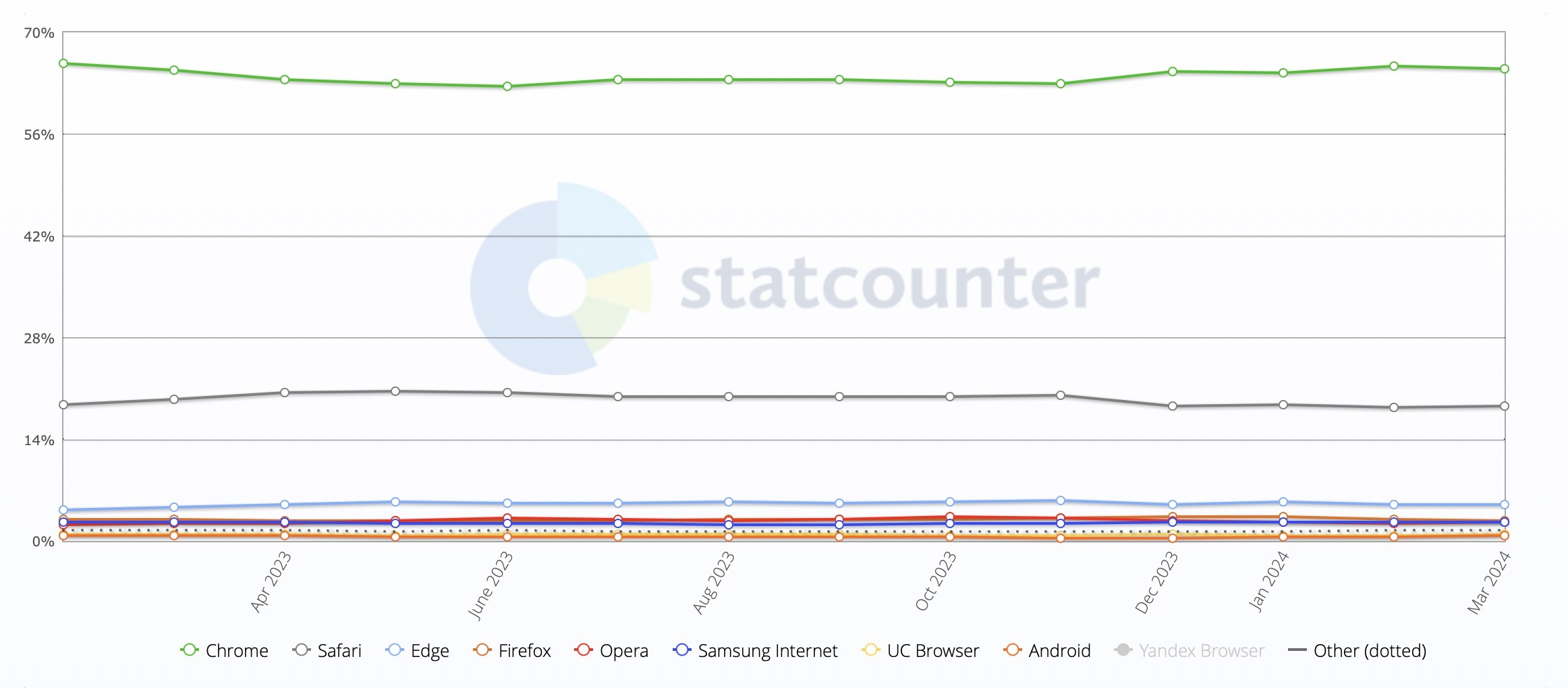Click the Edge legend marker icon
The height and width of the screenshot is (688, 1568).
(x=395, y=650)
